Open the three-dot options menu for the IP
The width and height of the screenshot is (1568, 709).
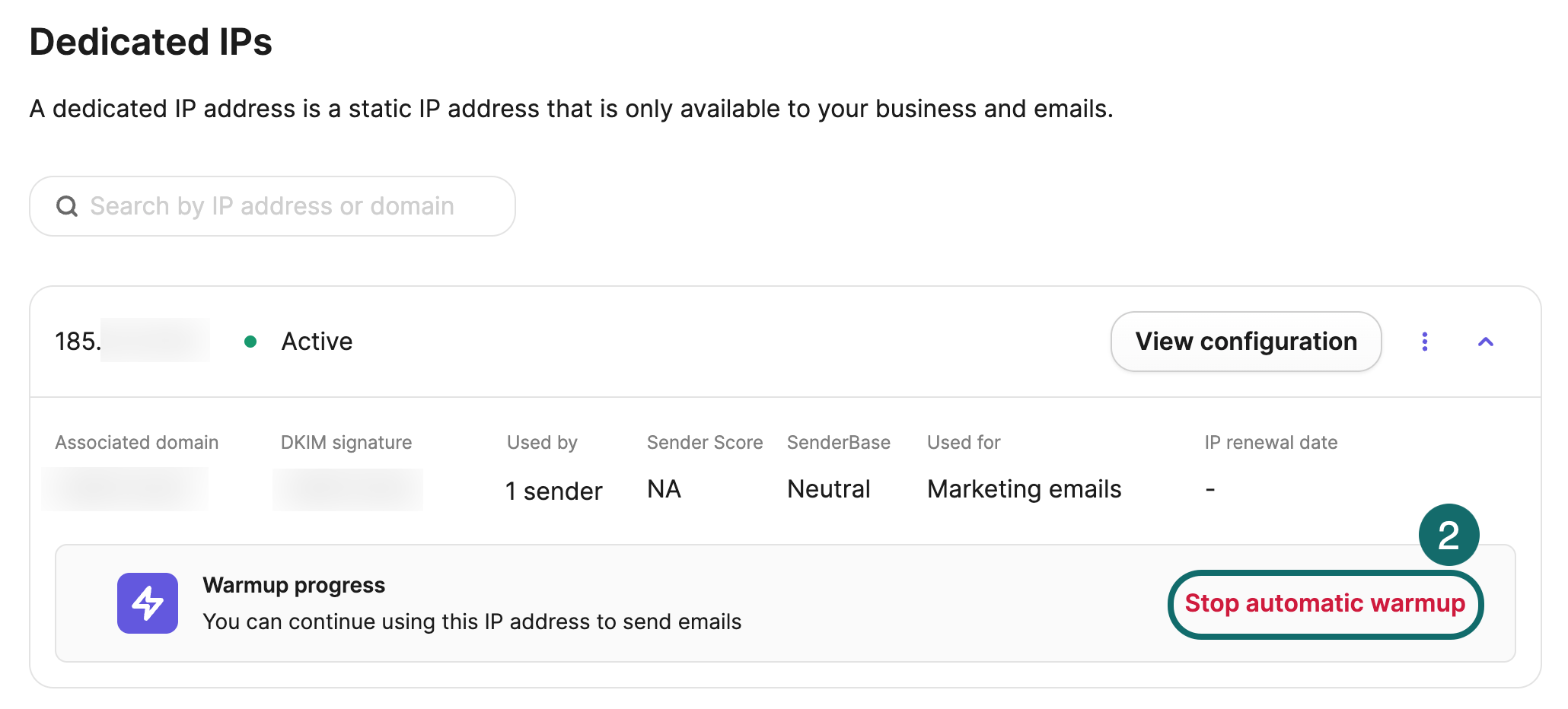click(x=1424, y=342)
